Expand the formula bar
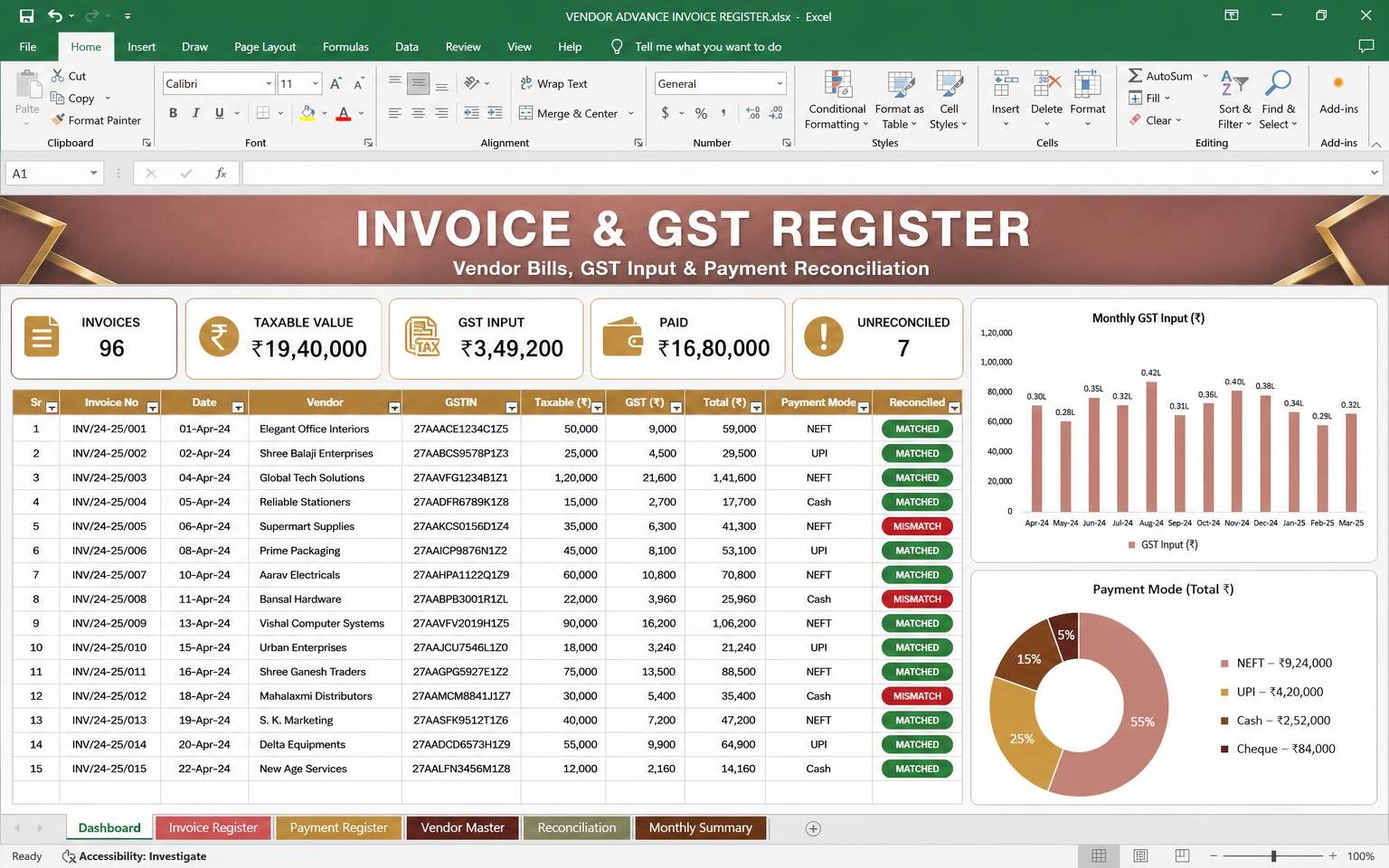 tap(1375, 173)
